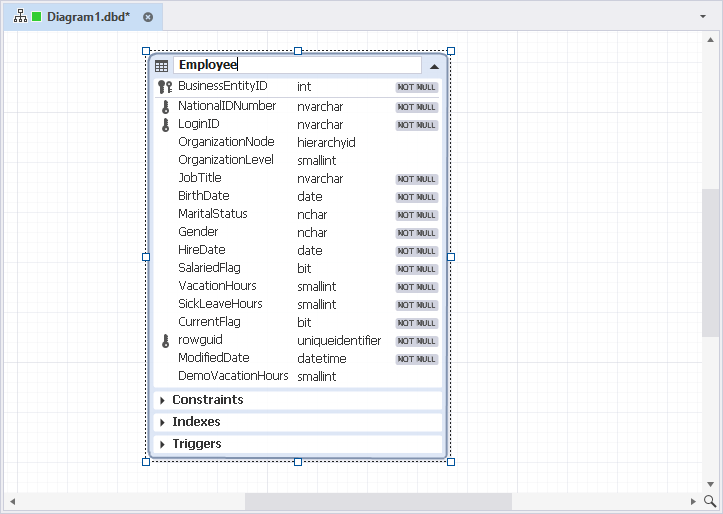The height and width of the screenshot is (514, 723).
Task: Click the uniqueidentifier data type
Action: [x=339, y=341]
